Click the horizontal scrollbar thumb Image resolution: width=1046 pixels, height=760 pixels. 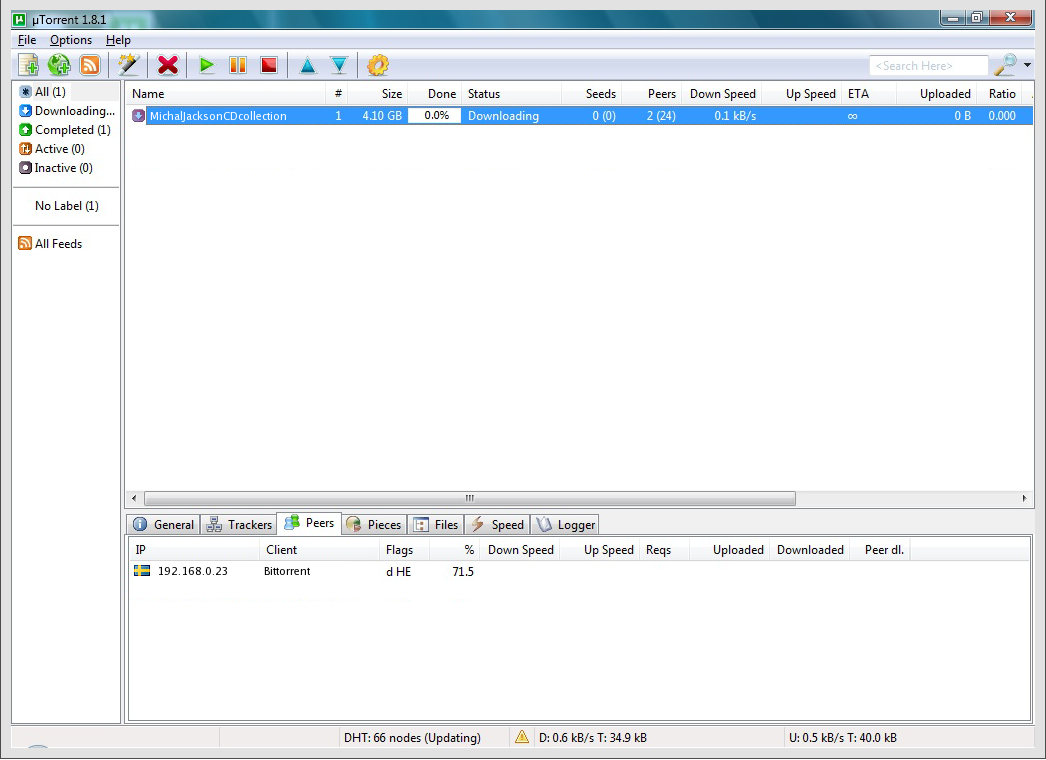(470, 498)
